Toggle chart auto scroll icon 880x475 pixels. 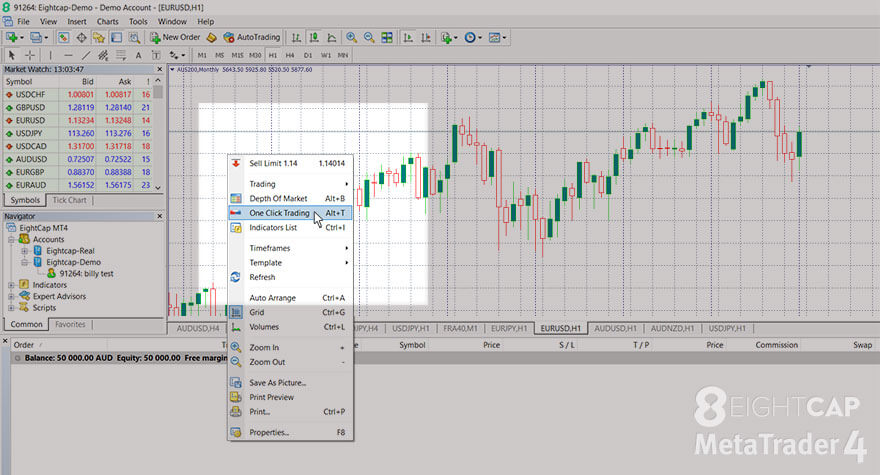pos(408,38)
